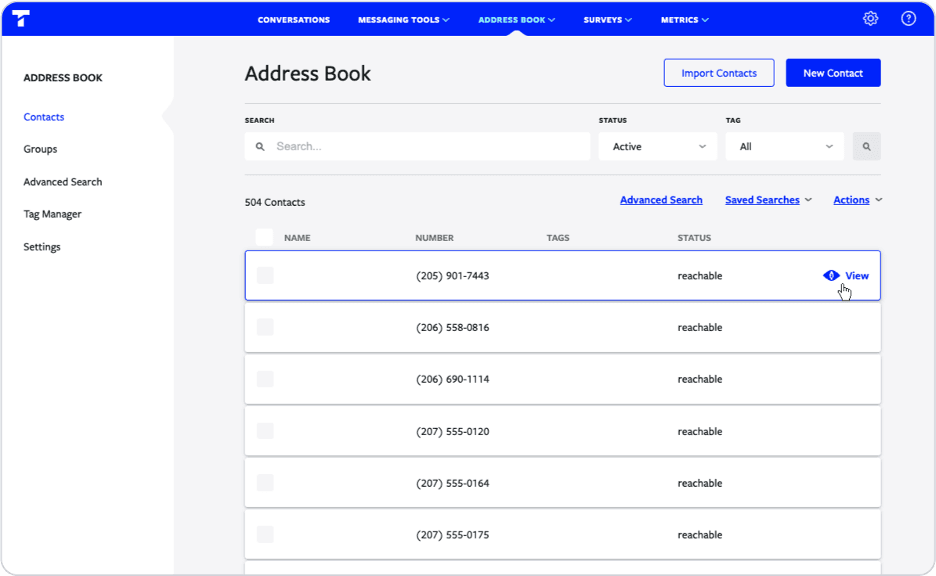Click the eye icon next to View
The height and width of the screenshot is (576, 936).
[831, 275]
